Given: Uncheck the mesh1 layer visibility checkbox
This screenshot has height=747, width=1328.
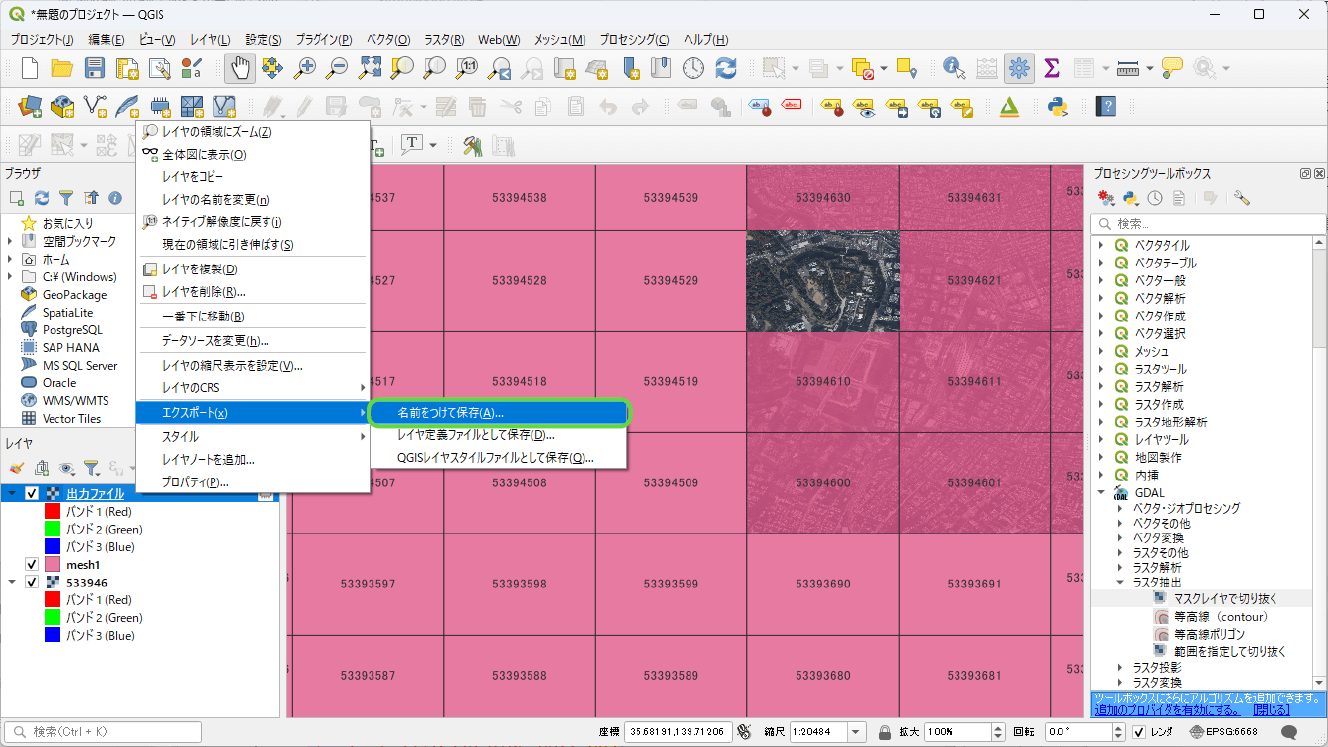Looking at the screenshot, I should pos(32,565).
